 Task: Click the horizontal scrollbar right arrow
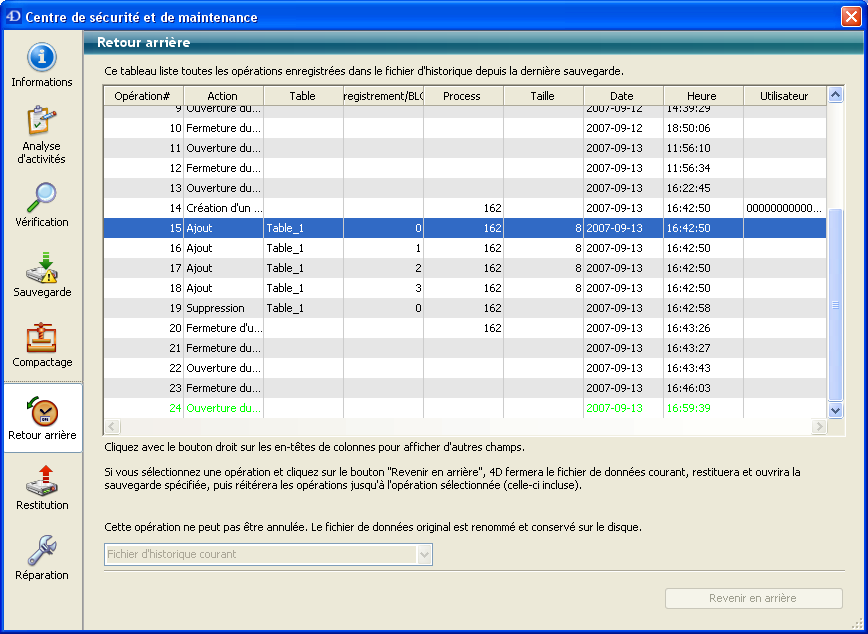pyautogui.click(x=818, y=426)
